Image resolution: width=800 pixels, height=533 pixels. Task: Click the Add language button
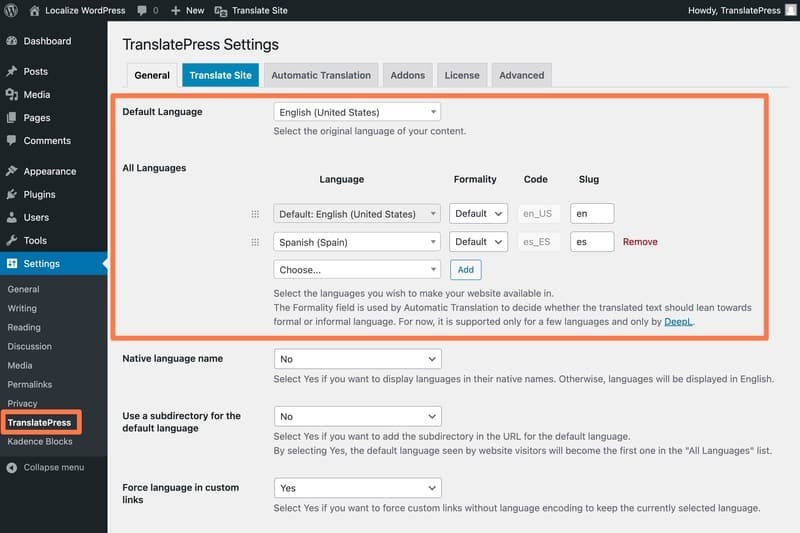465,269
